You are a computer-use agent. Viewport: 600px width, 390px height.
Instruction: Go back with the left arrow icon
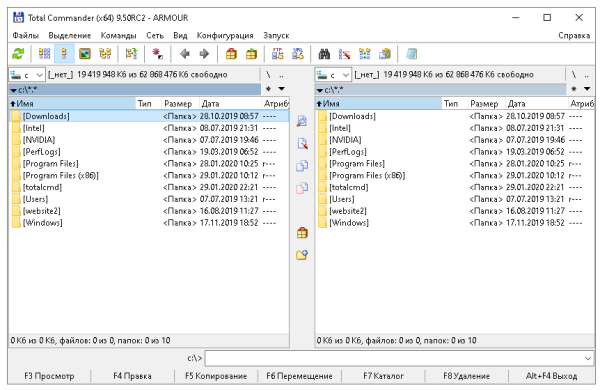(184, 54)
